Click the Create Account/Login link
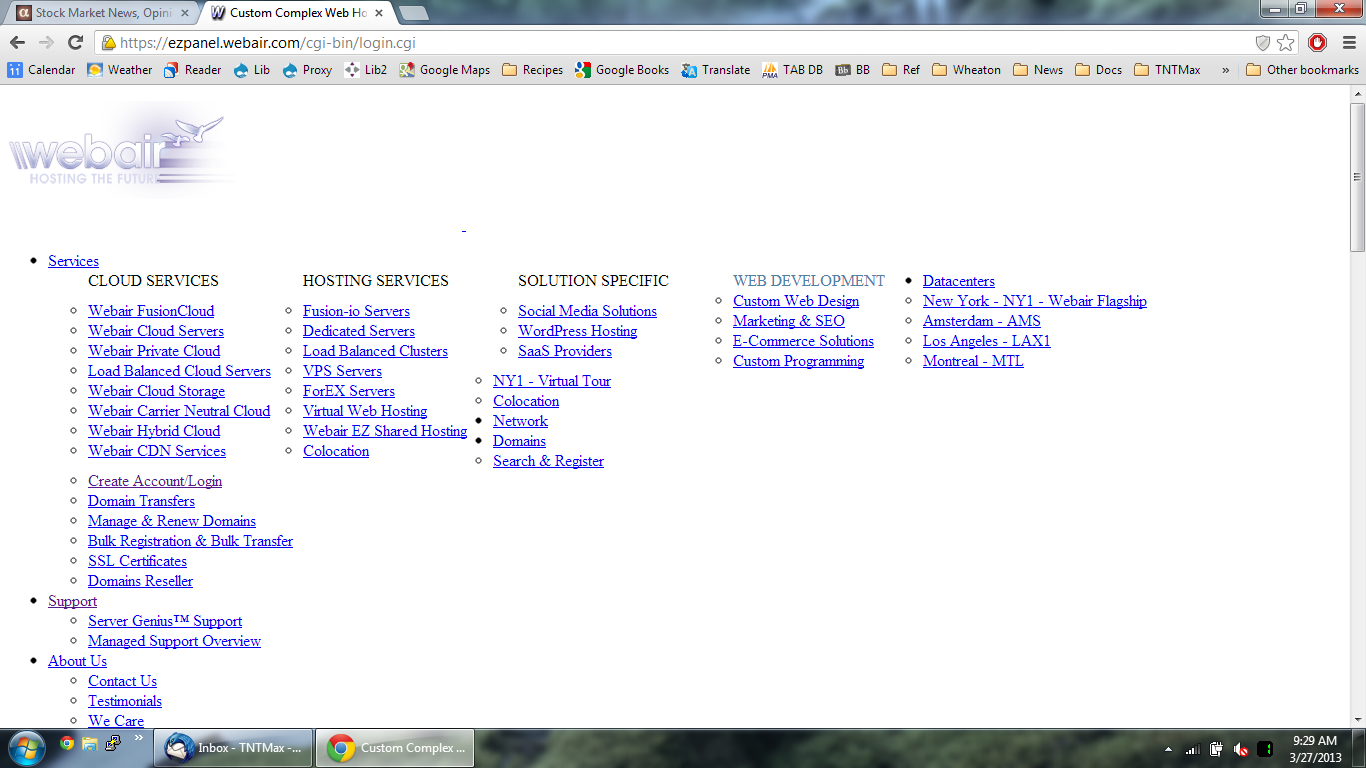This screenshot has width=1366, height=768. [155, 481]
